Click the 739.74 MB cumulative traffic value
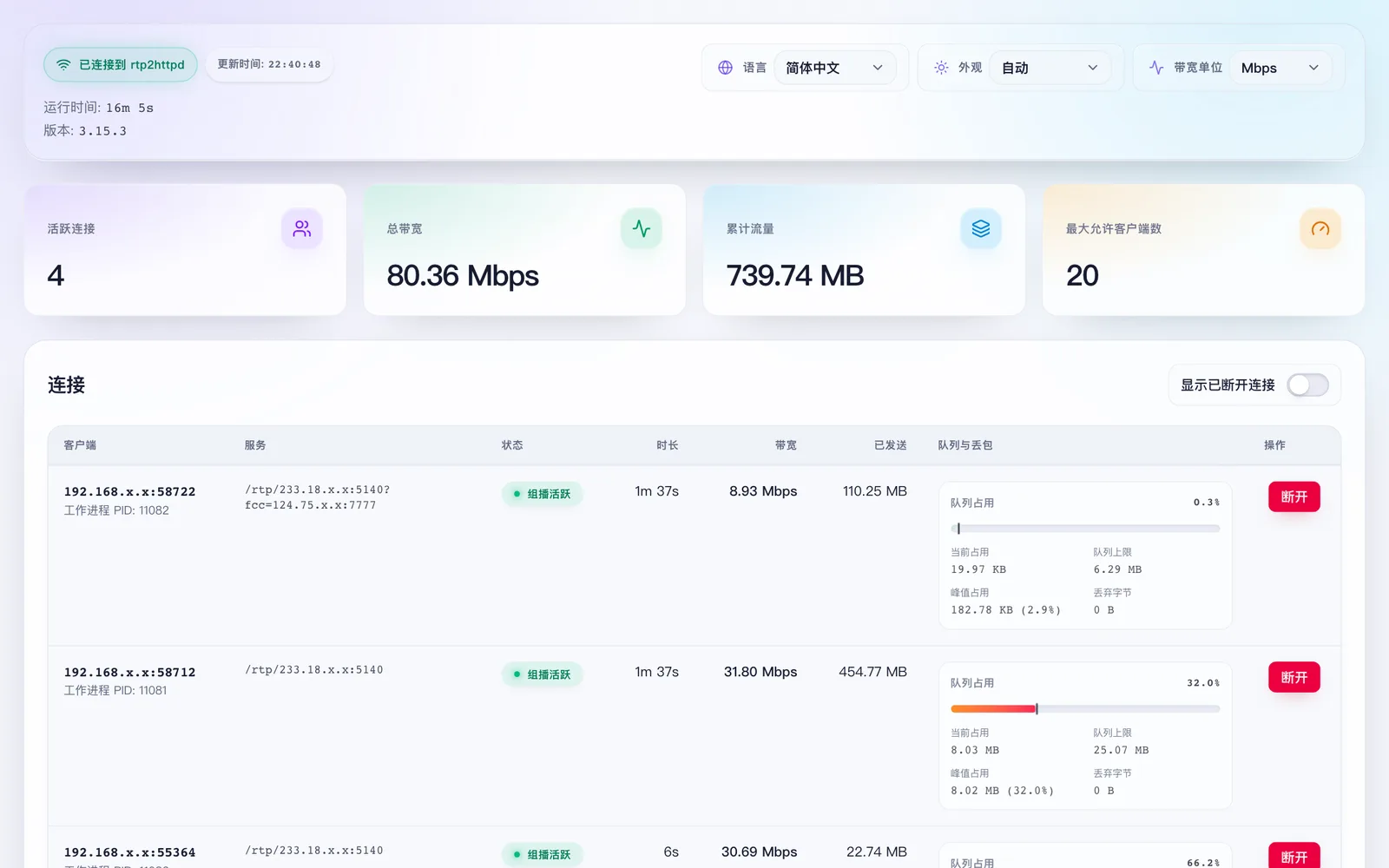1389x868 pixels. [795, 276]
